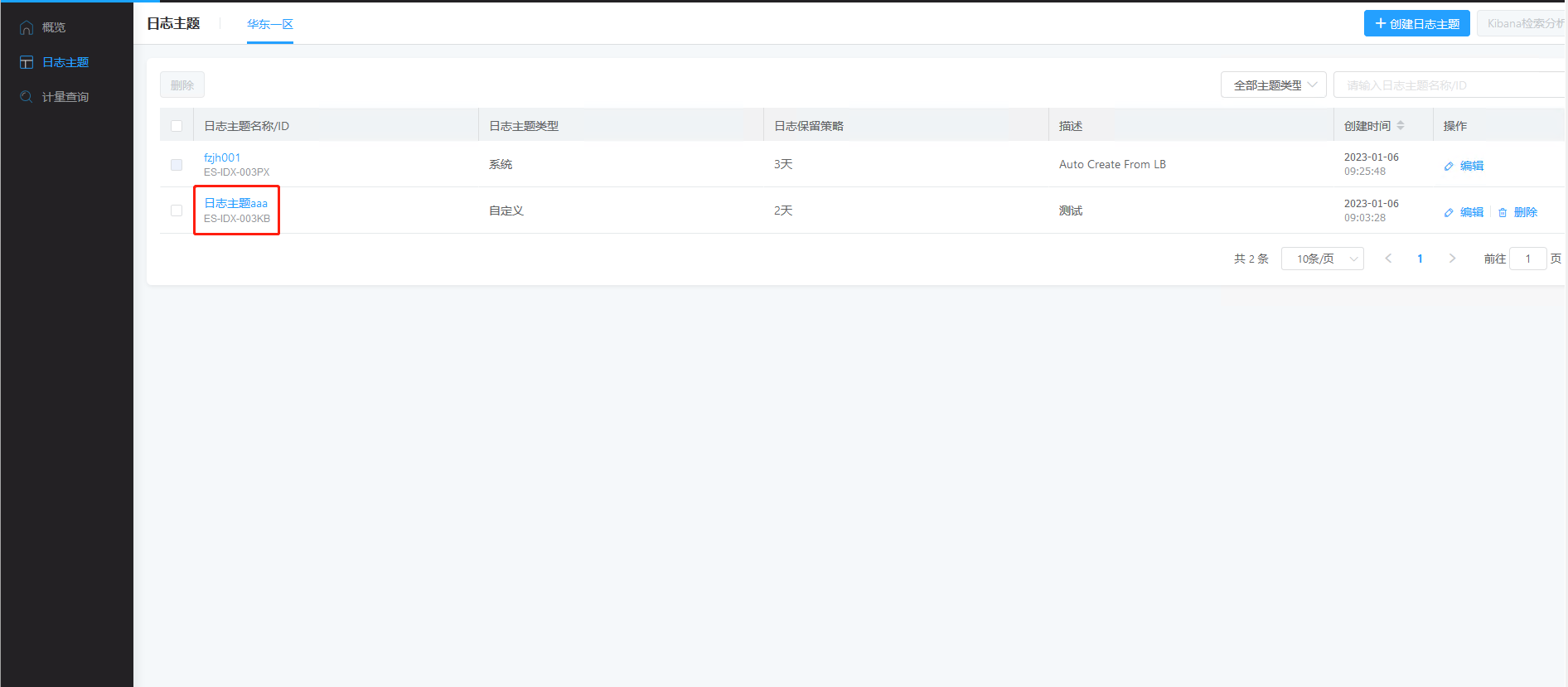Go to next page arrow
The width and height of the screenshot is (1568, 687).
1452,259
